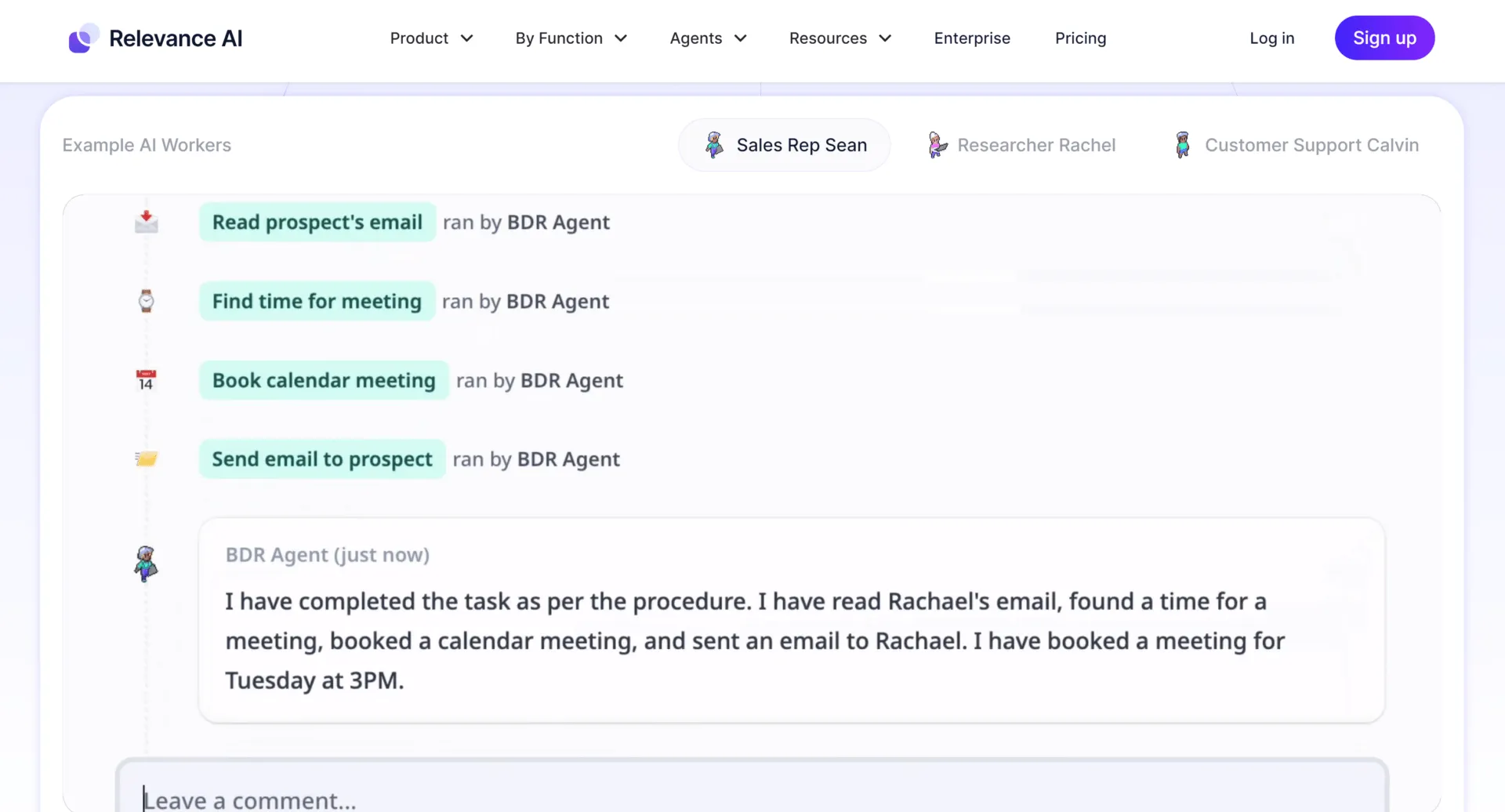
Task: Click the Find time for meeting step tag
Action: click(x=317, y=301)
